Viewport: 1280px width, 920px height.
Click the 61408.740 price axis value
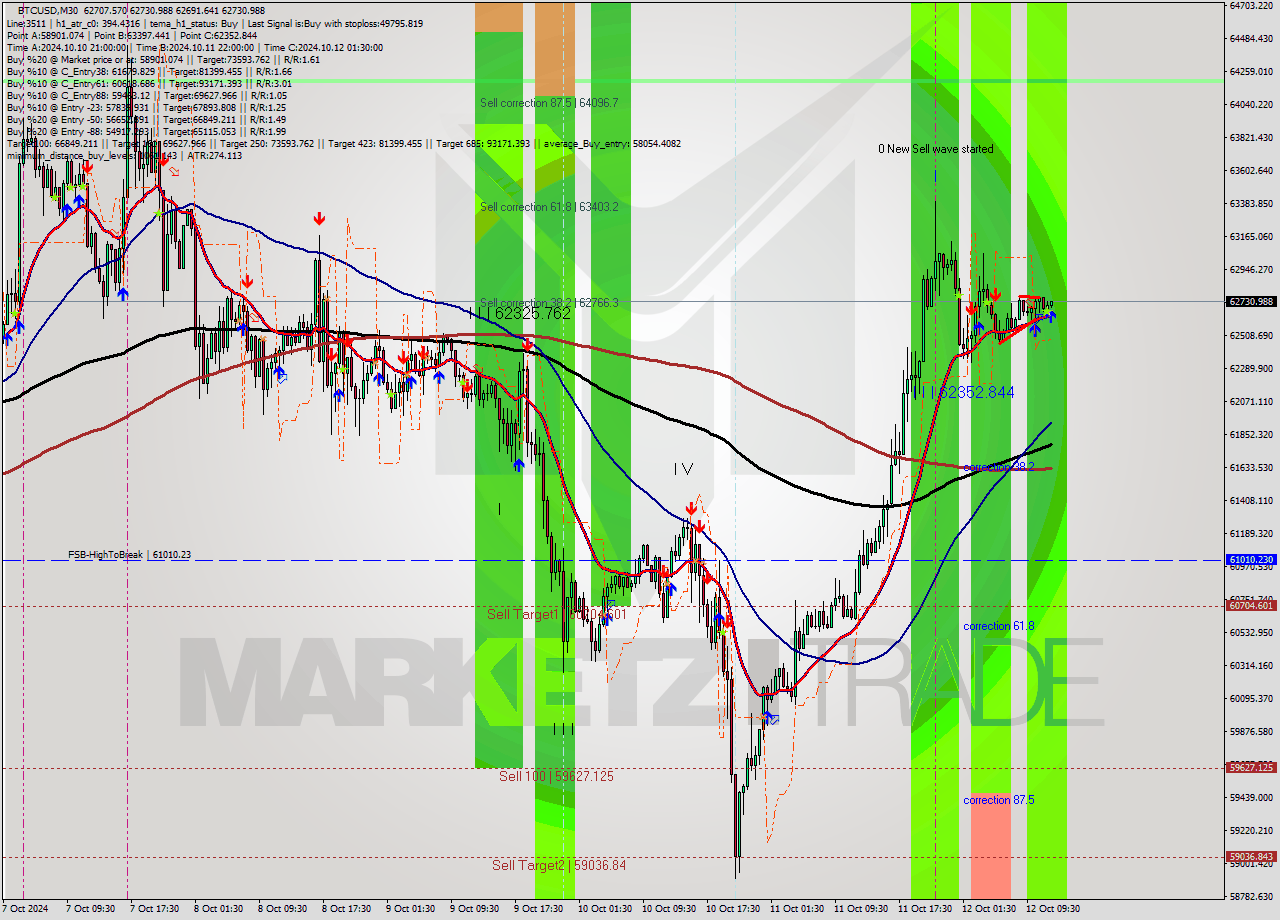(1250, 500)
